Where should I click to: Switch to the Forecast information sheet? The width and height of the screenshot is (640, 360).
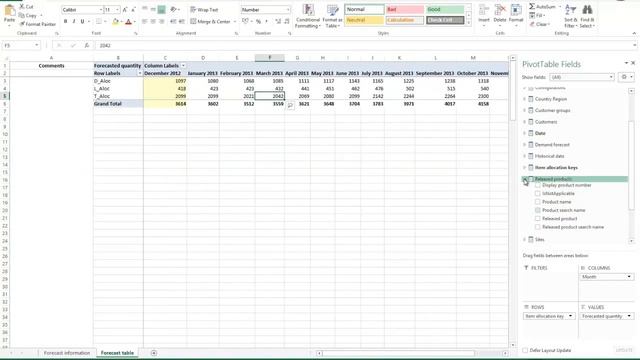click(67, 353)
